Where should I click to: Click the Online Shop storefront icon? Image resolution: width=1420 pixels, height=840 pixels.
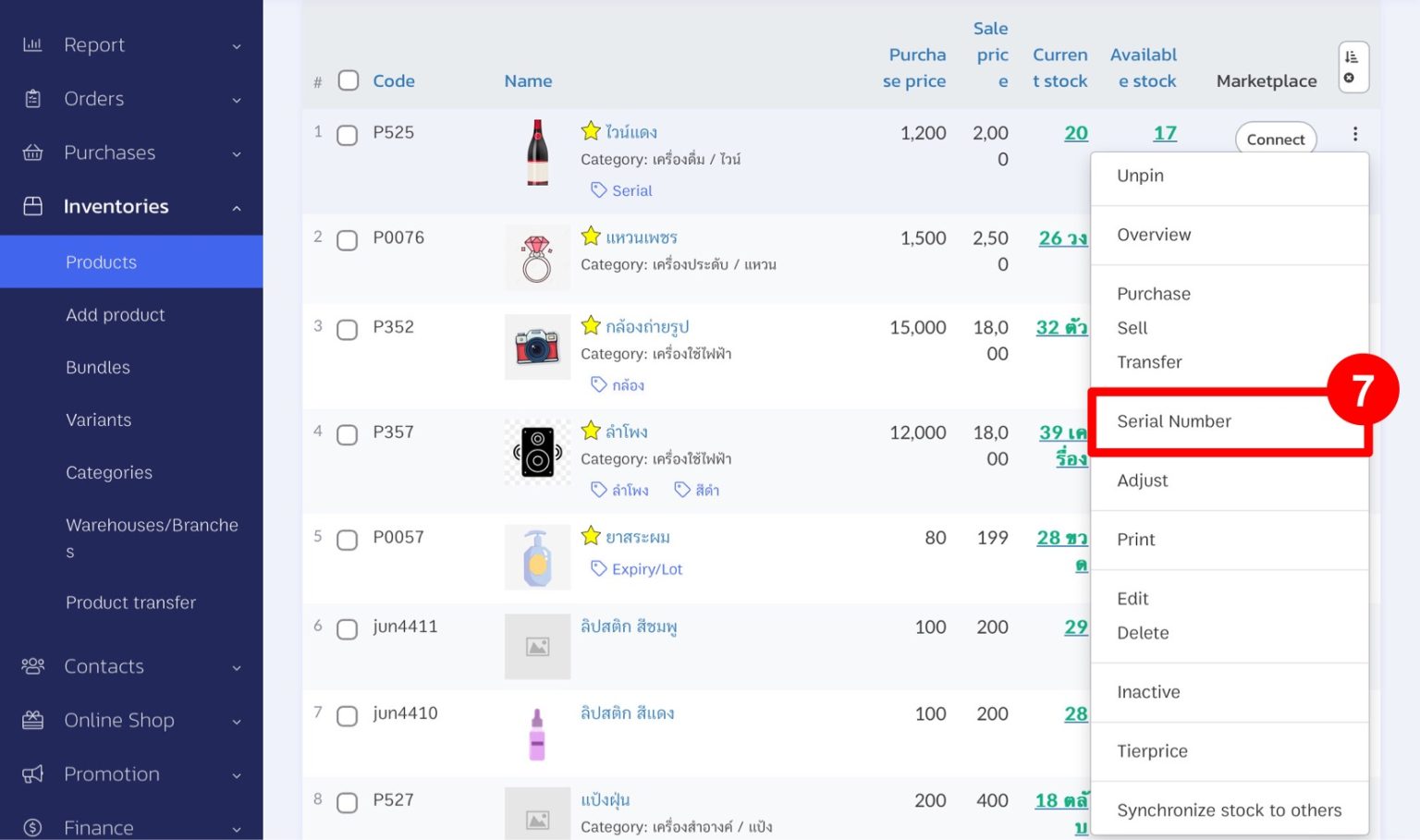click(32, 720)
